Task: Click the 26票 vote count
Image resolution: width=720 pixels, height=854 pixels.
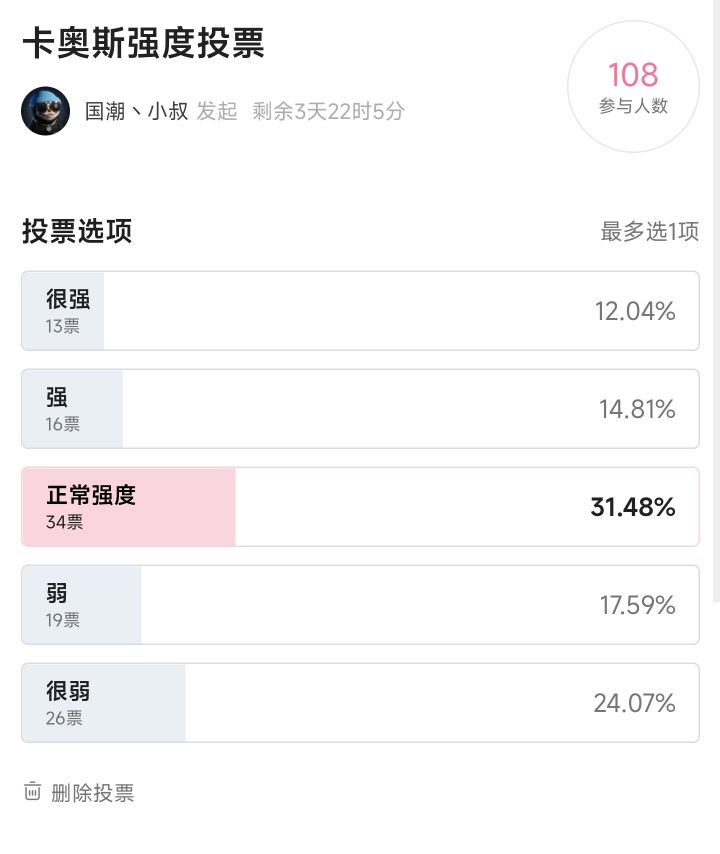Action: pos(64,718)
